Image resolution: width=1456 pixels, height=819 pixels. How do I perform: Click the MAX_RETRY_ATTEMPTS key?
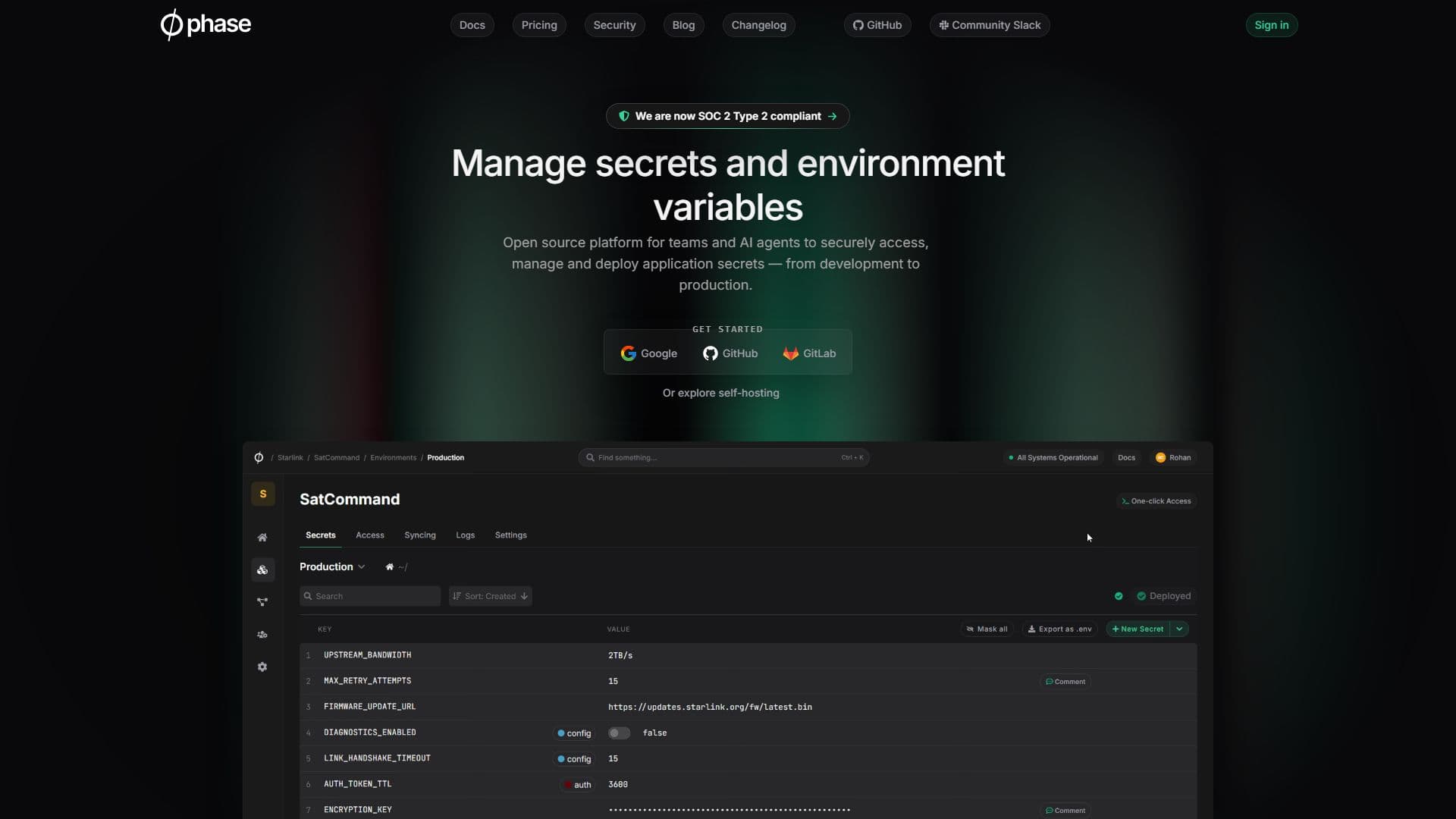tap(368, 681)
